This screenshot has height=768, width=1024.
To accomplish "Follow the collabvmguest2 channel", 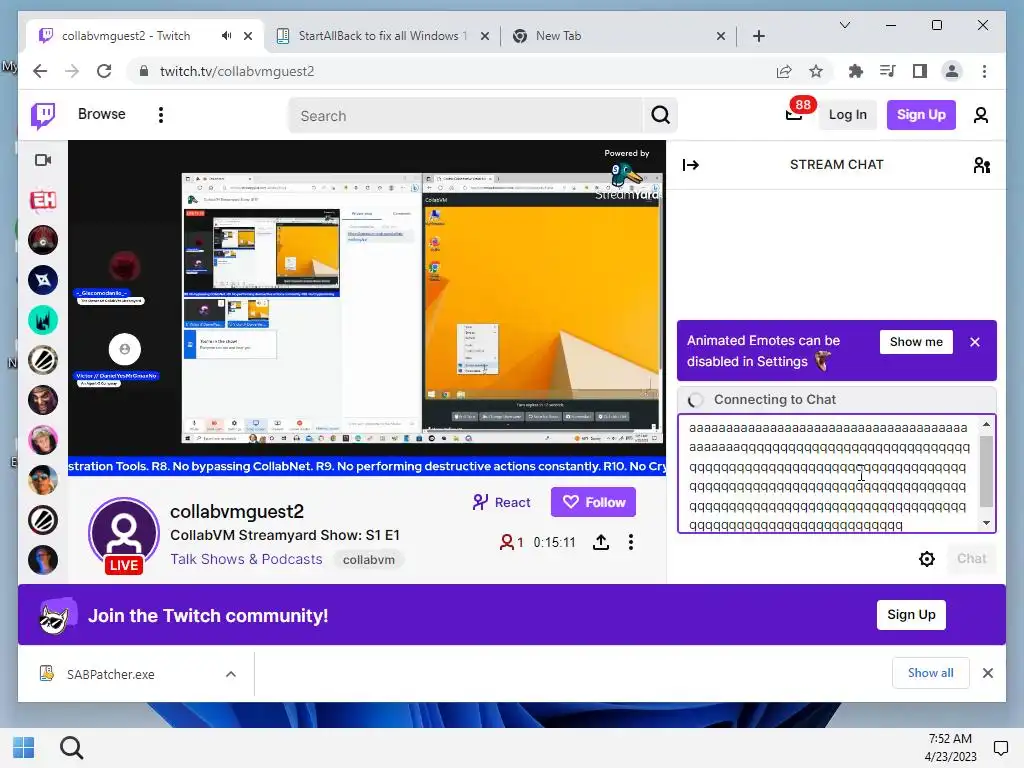I will click(593, 502).
